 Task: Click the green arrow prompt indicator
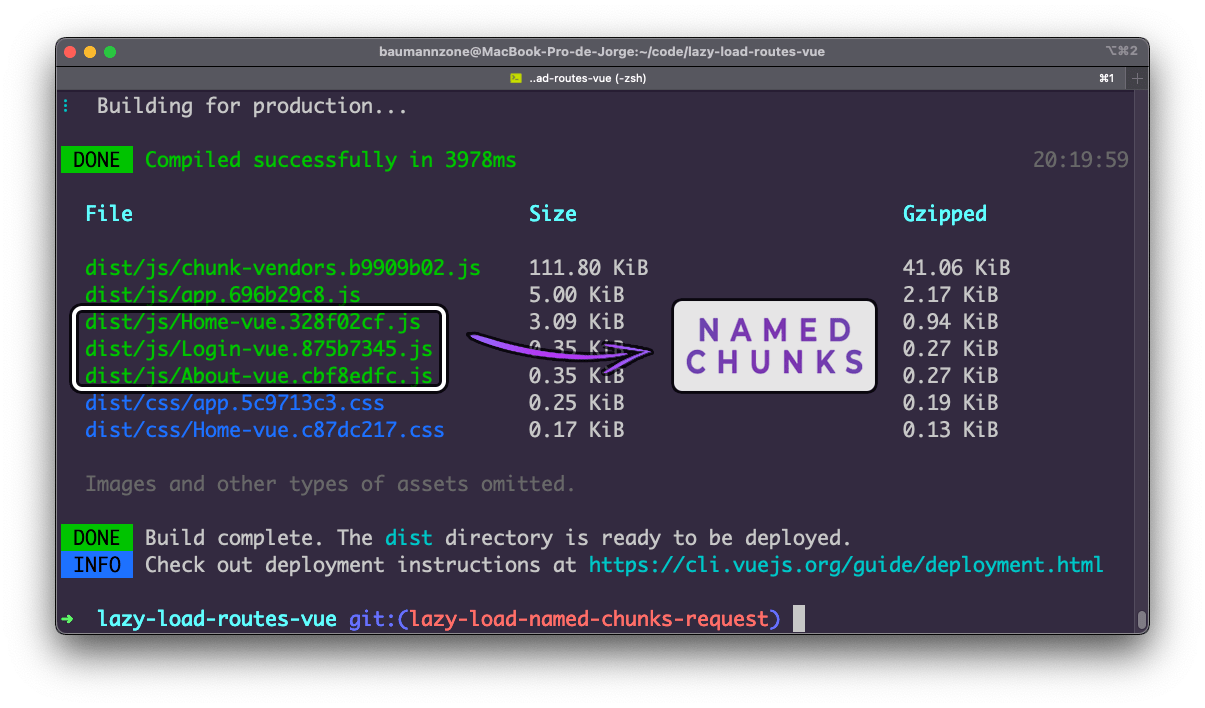coord(67,618)
